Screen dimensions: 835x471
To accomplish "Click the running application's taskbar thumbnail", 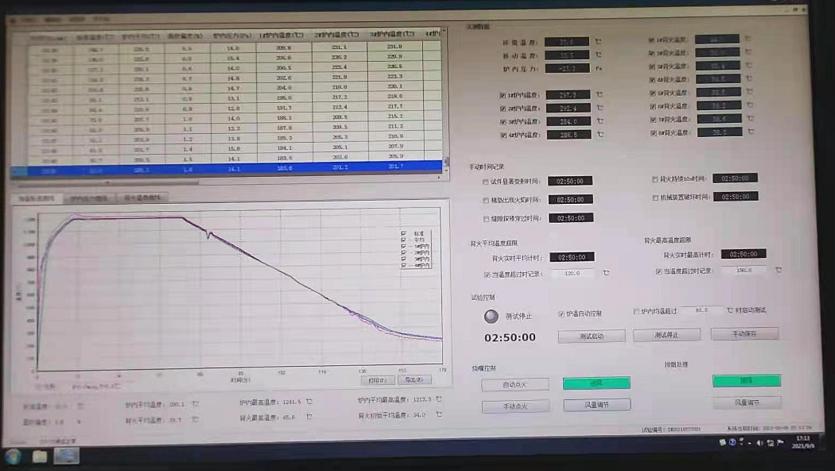I will (x=67, y=456).
